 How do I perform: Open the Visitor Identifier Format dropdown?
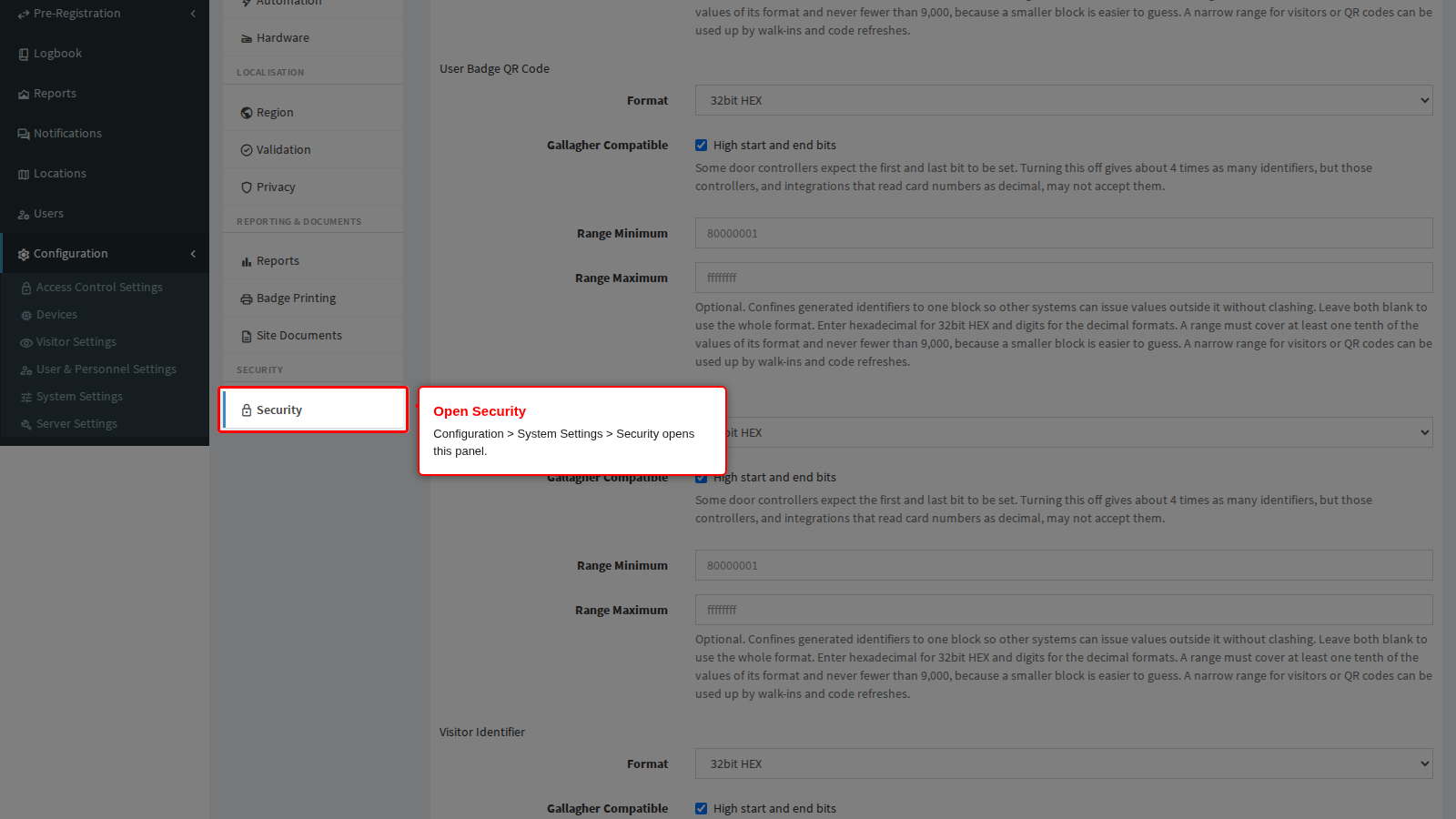(x=1064, y=763)
